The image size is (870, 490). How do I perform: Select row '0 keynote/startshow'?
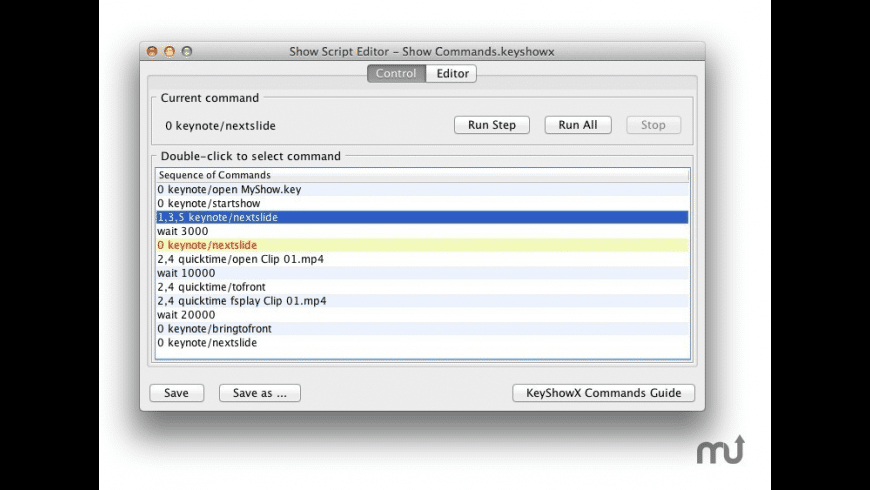[x=422, y=203]
